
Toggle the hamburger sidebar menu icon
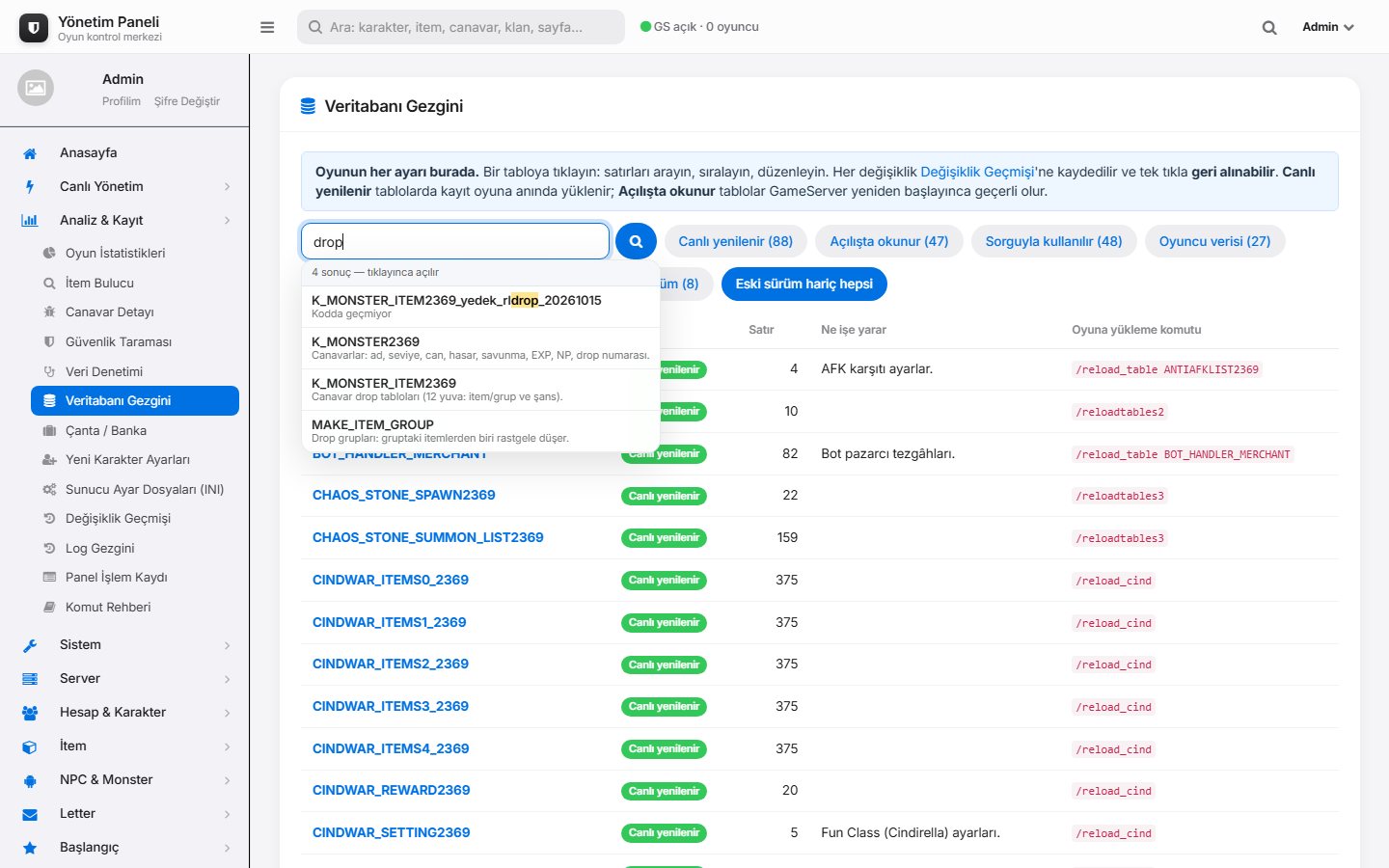pos(267,27)
